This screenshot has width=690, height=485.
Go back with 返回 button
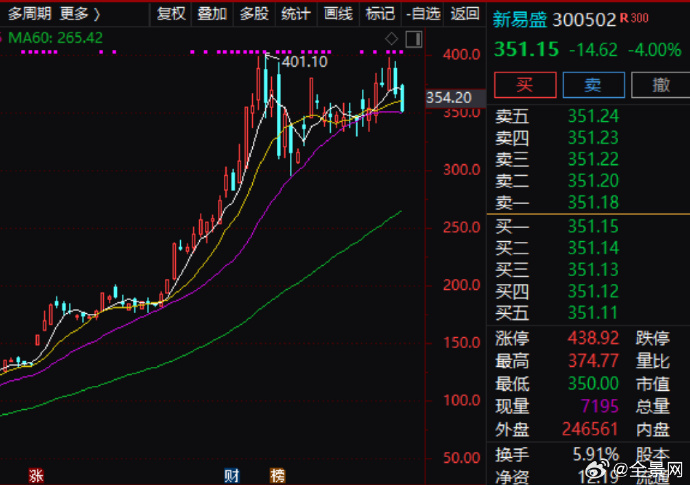[x=465, y=14]
